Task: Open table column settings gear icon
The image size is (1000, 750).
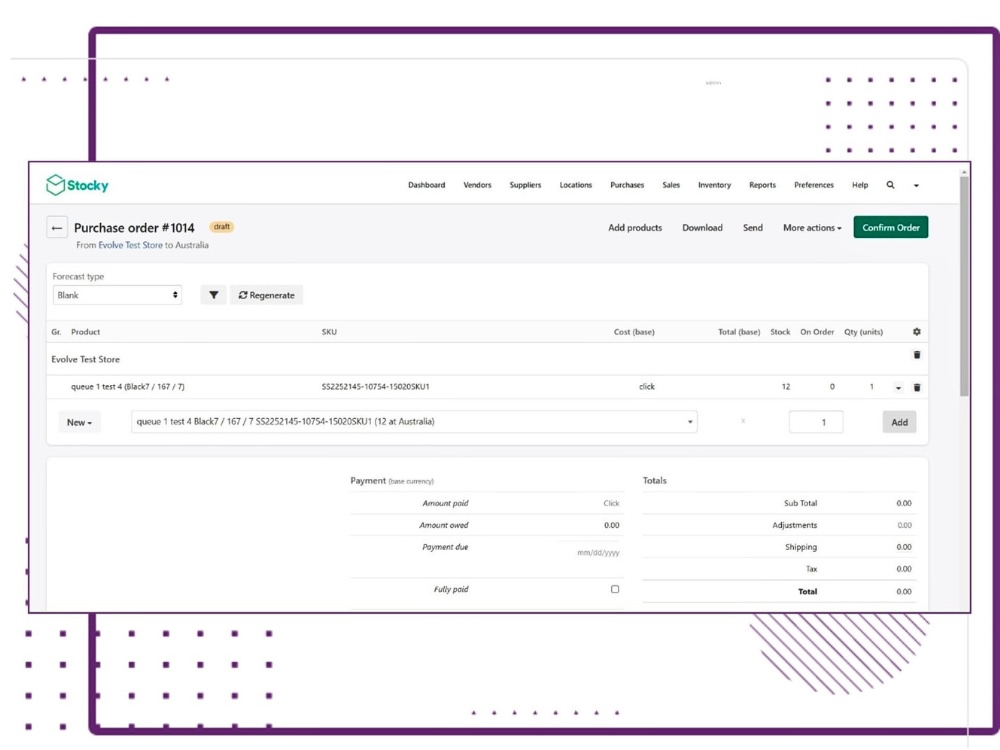Action: 916,332
